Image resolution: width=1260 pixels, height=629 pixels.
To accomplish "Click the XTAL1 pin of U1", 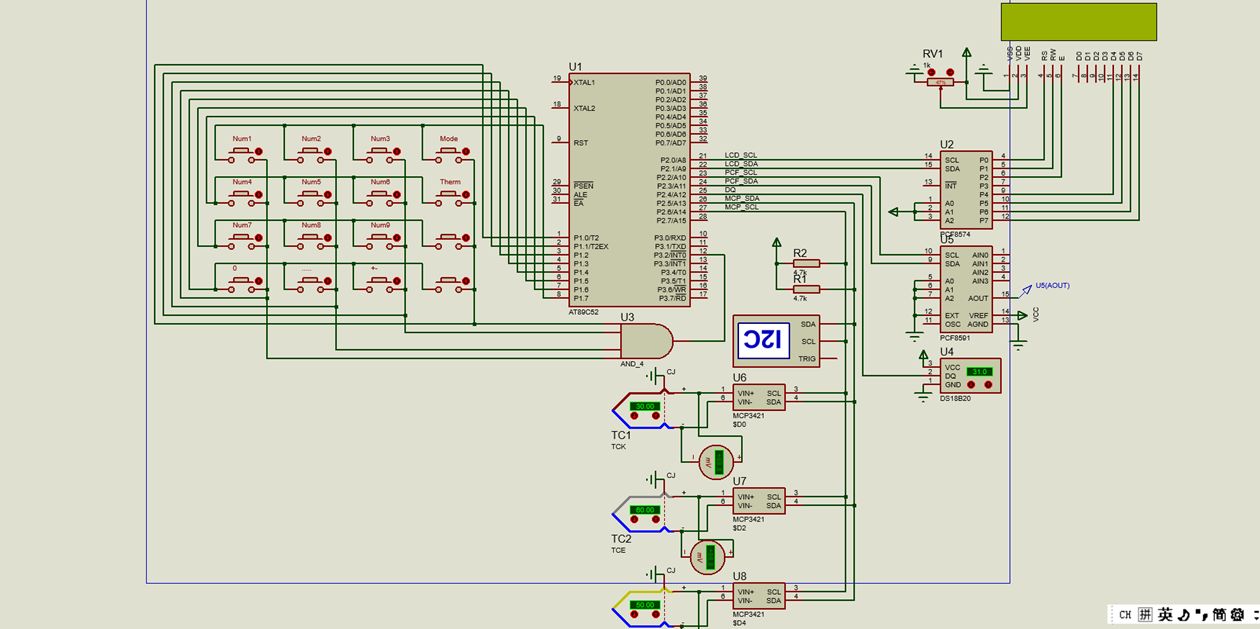I will click(x=584, y=83).
